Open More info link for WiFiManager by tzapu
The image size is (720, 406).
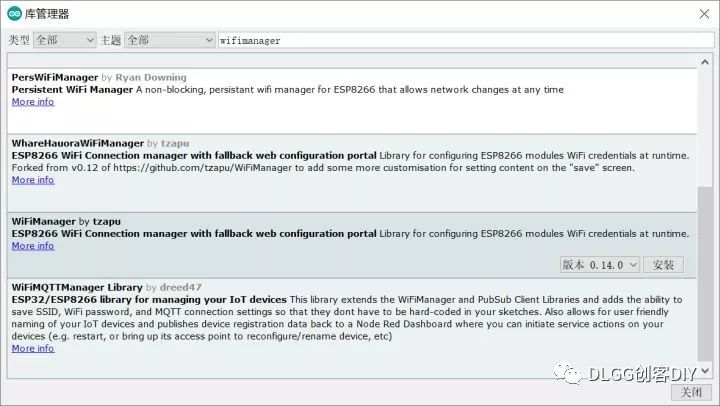click(x=33, y=246)
